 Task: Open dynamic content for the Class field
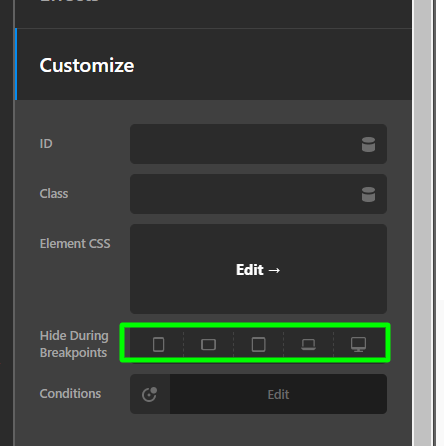click(x=368, y=194)
